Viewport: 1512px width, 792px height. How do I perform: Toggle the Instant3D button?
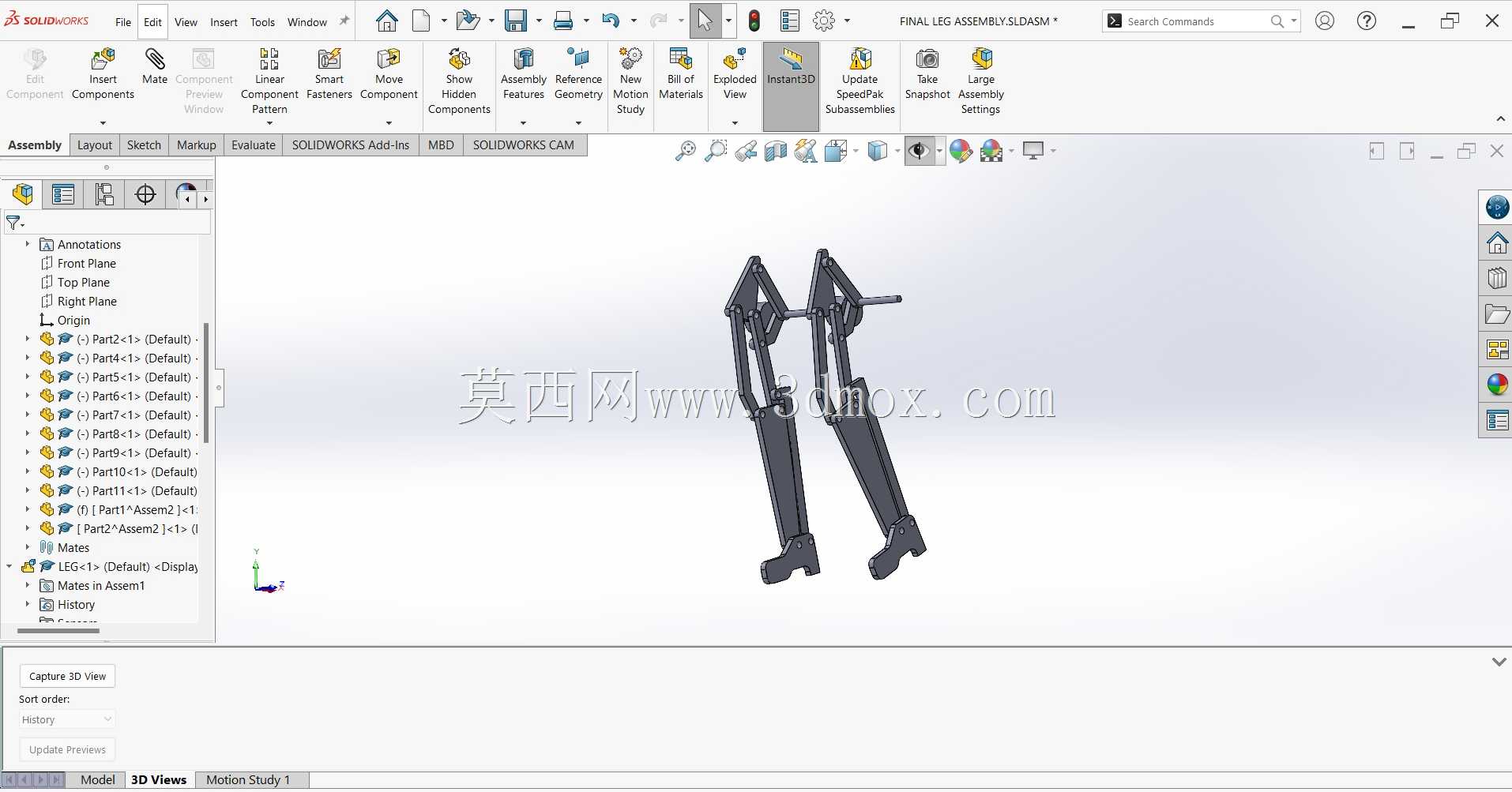click(x=791, y=87)
